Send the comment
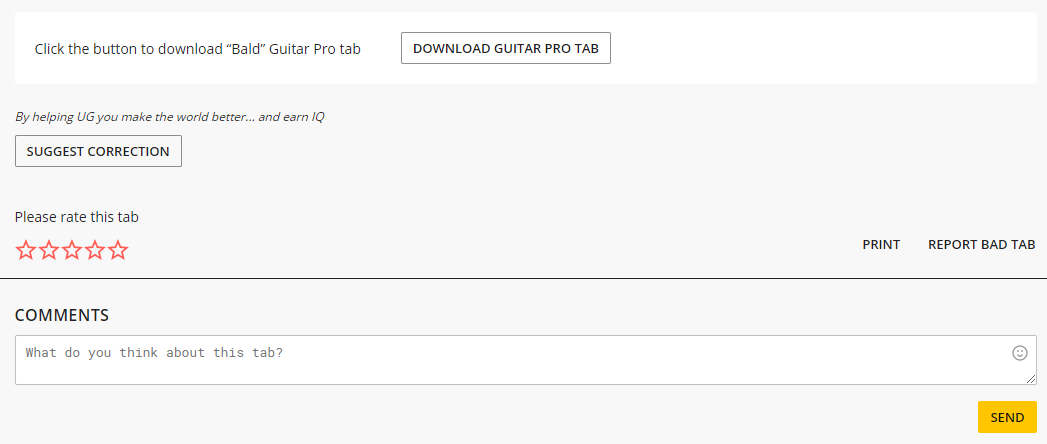This screenshot has width=1047, height=444. (x=1007, y=417)
